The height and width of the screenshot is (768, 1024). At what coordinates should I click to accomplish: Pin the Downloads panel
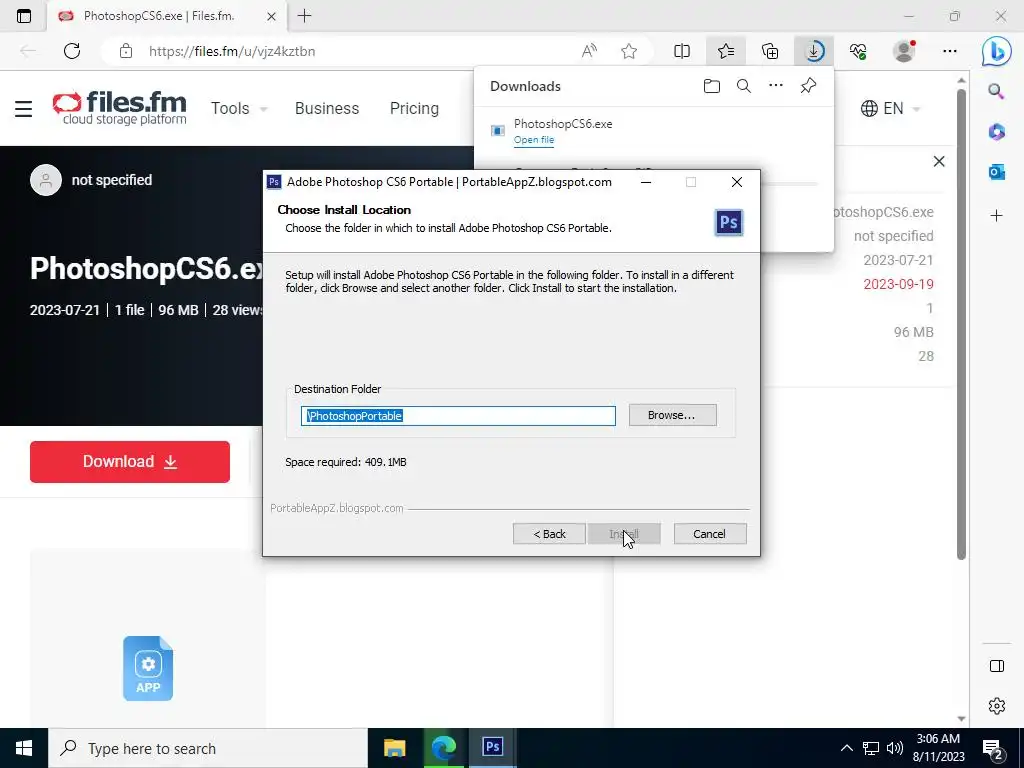808,86
